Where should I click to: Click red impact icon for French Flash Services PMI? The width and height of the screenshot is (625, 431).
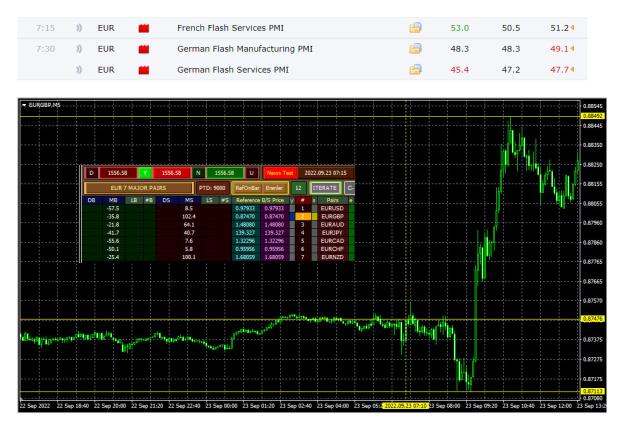[143, 28]
